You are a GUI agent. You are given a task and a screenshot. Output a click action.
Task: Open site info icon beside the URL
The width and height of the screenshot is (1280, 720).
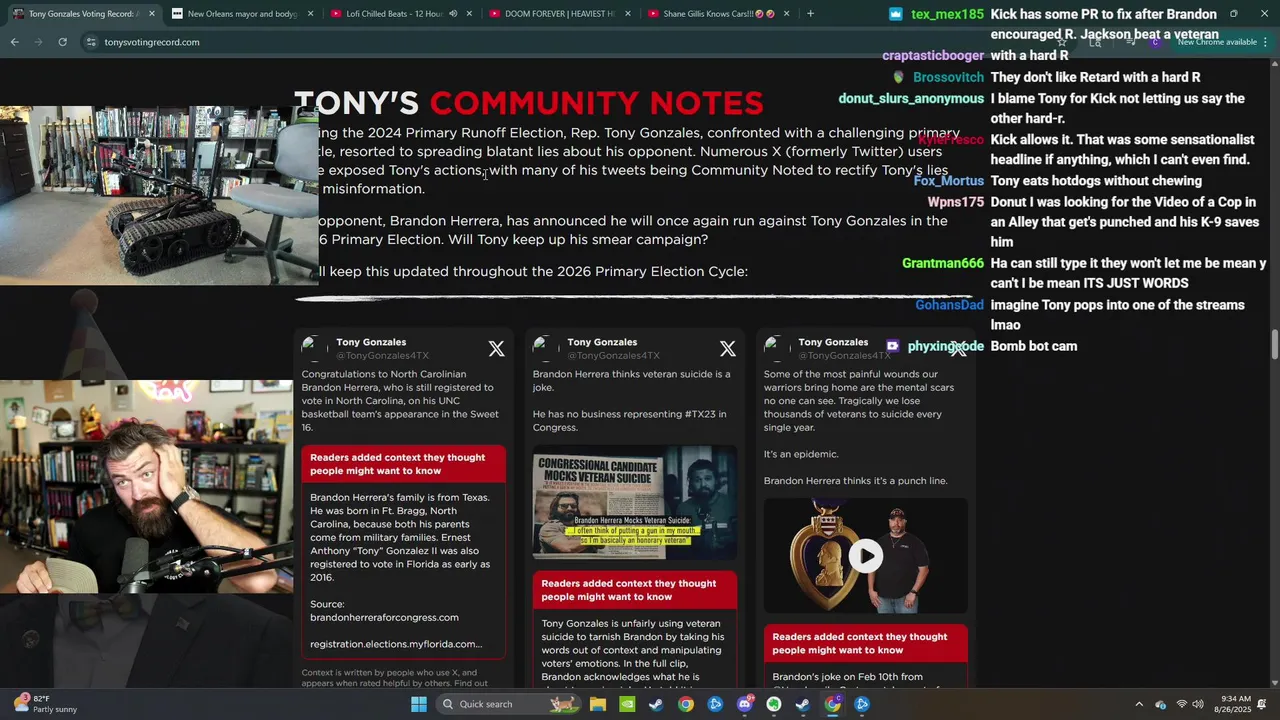point(91,42)
